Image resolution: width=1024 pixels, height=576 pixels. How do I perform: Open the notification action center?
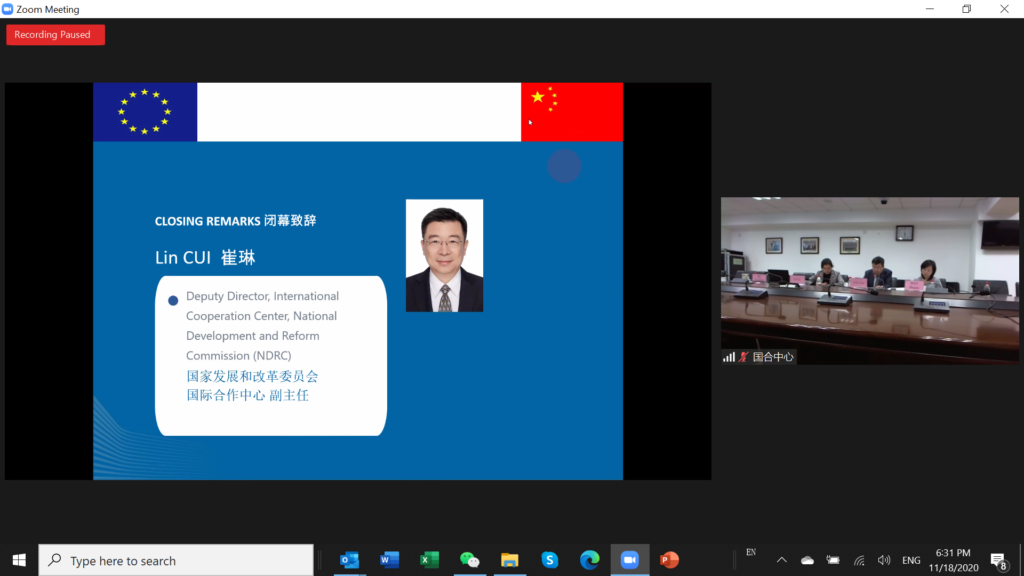click(998, 560)
